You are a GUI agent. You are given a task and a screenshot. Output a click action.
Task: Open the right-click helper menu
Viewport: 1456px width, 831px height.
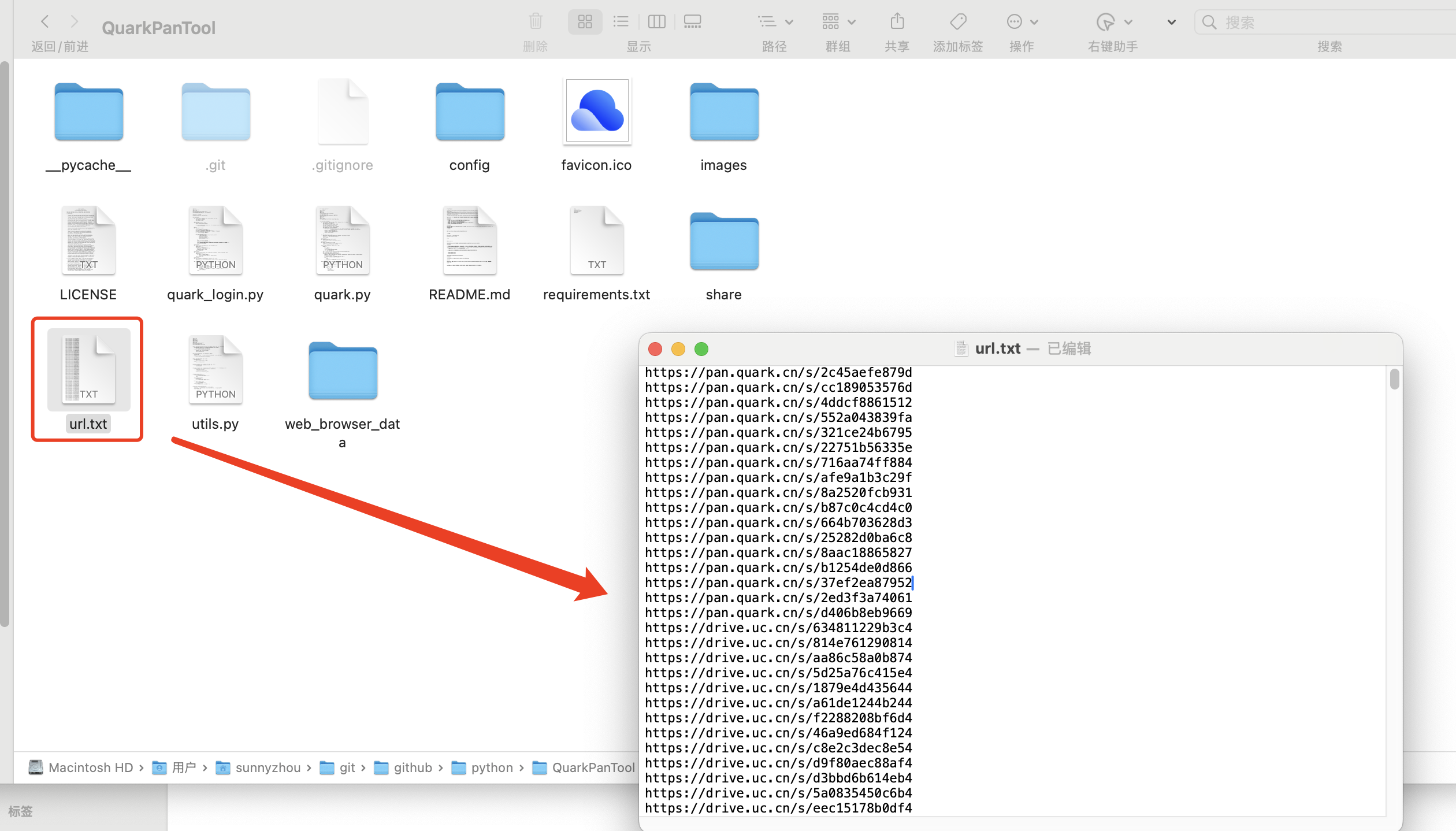1113,22
